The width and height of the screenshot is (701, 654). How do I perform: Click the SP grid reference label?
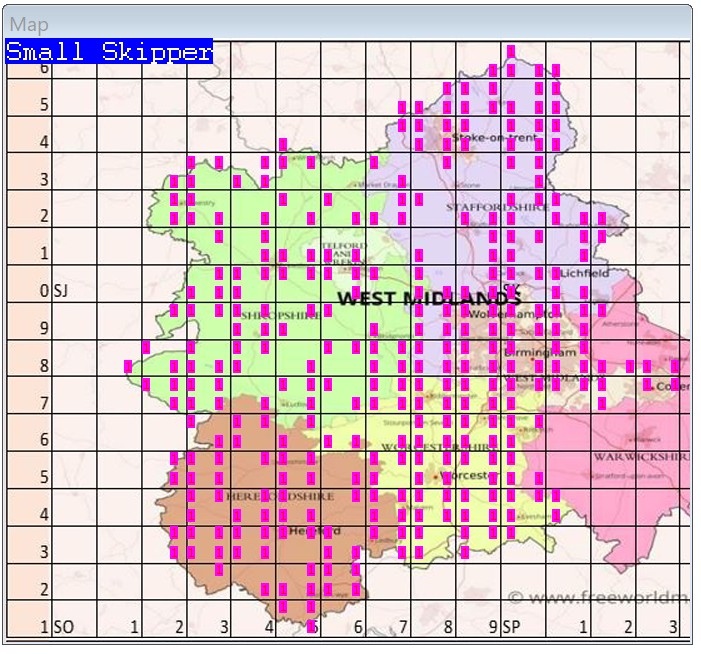click(x=511, y=627)
